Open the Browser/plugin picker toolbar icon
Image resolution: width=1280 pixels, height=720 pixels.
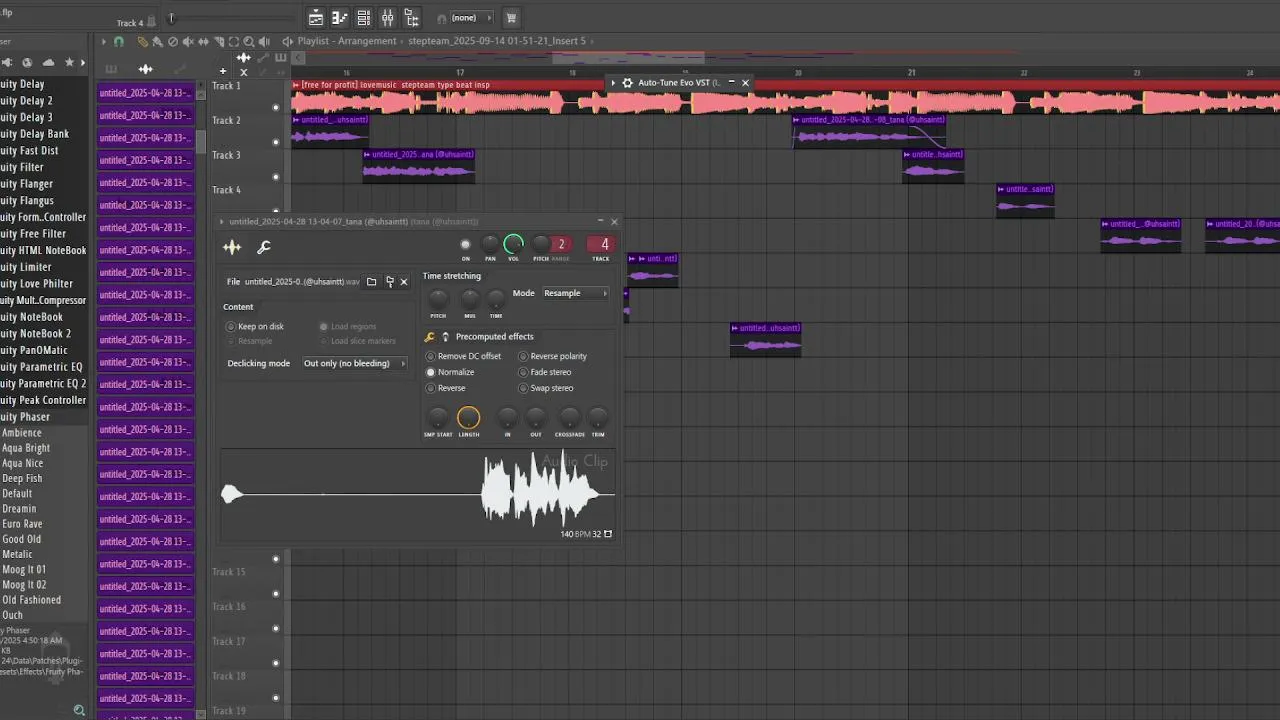(x=411, y=18)
